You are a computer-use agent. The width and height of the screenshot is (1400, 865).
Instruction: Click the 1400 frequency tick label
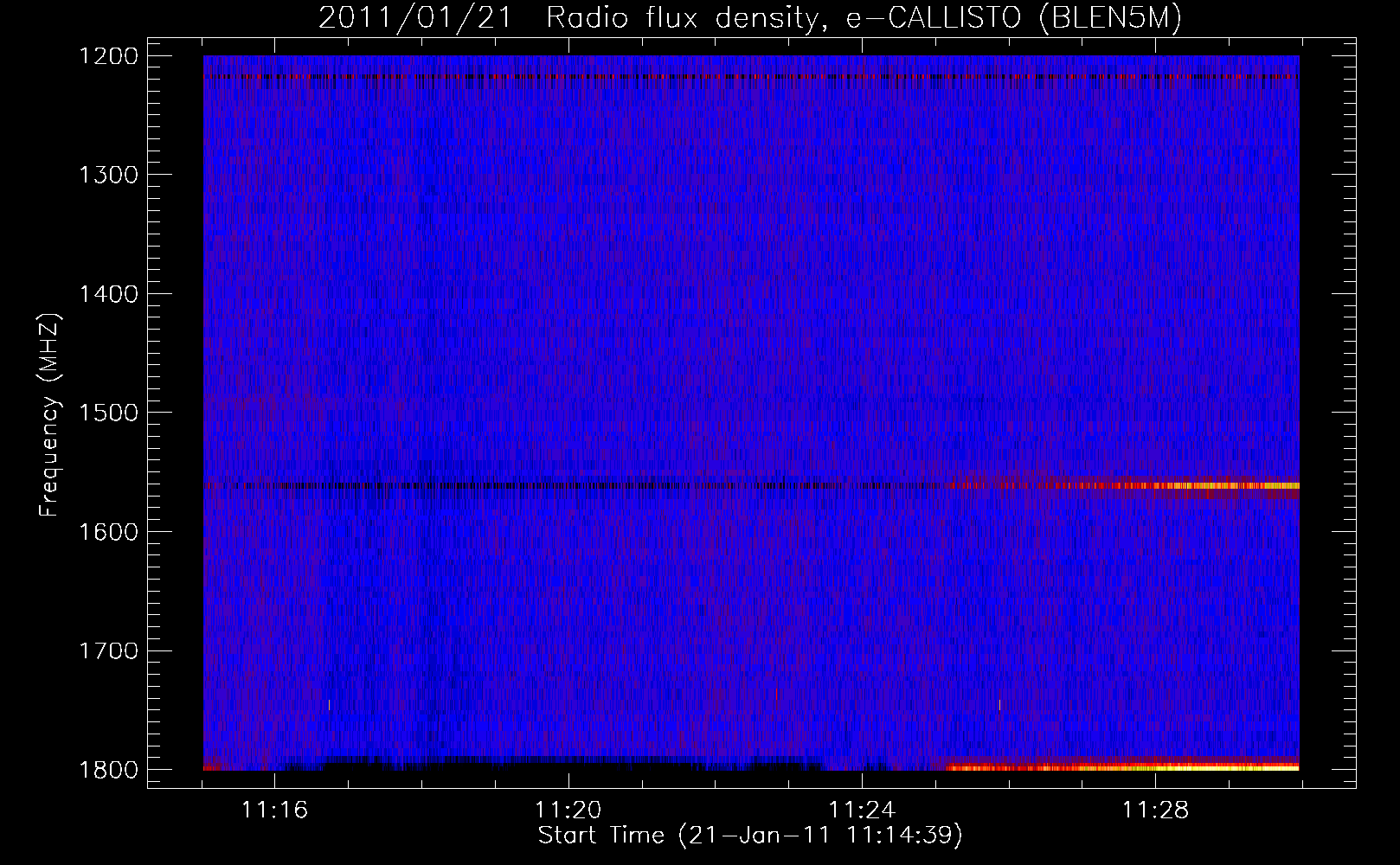[109, 294]
